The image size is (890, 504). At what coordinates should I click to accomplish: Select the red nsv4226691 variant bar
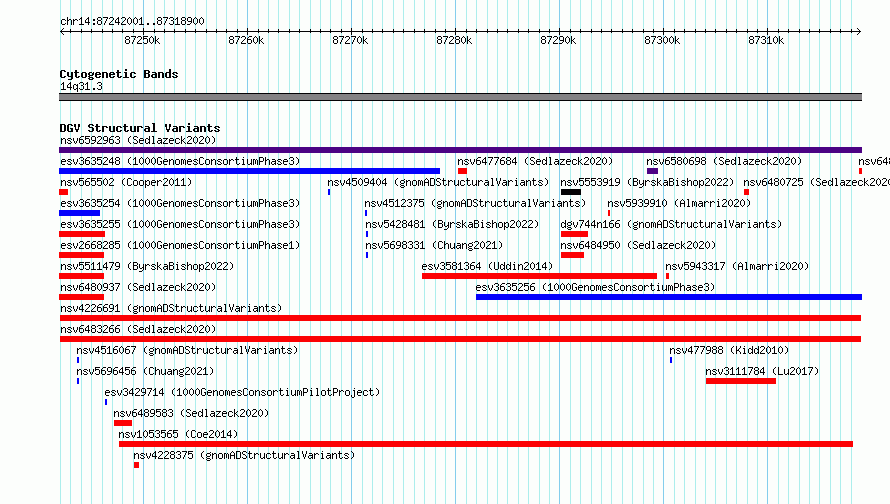pos(460,318)
